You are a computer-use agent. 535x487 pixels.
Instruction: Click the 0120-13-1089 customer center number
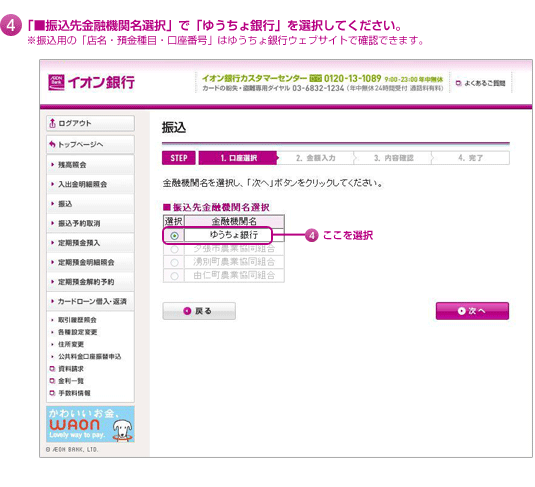pos(352,78)
